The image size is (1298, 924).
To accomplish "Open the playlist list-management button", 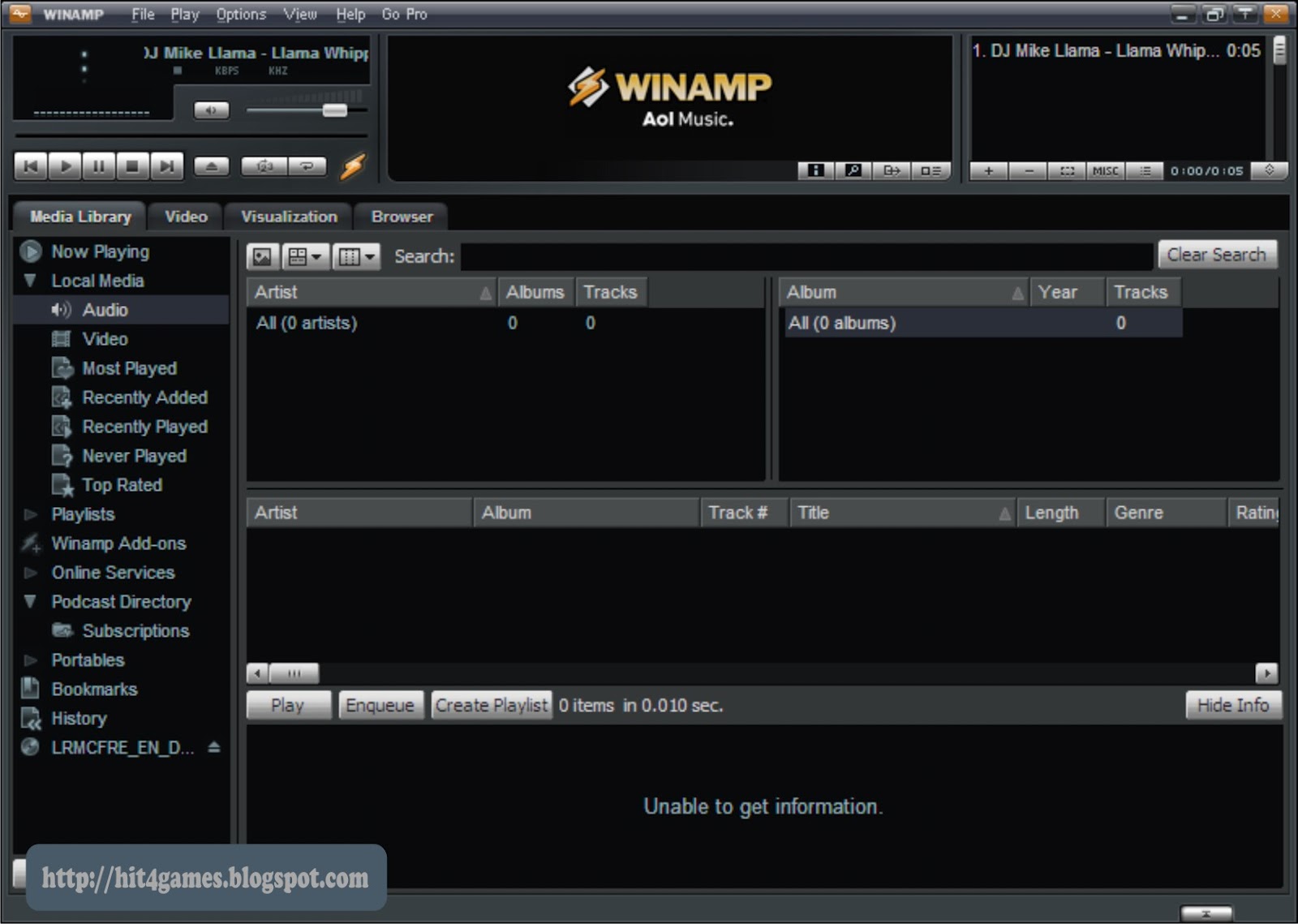I will 1145,170.
